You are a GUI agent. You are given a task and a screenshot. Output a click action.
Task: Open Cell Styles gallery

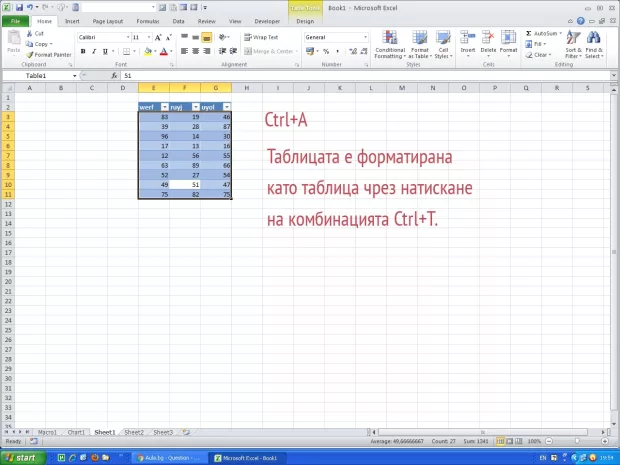pyautogui.click(x=443, y=44)
